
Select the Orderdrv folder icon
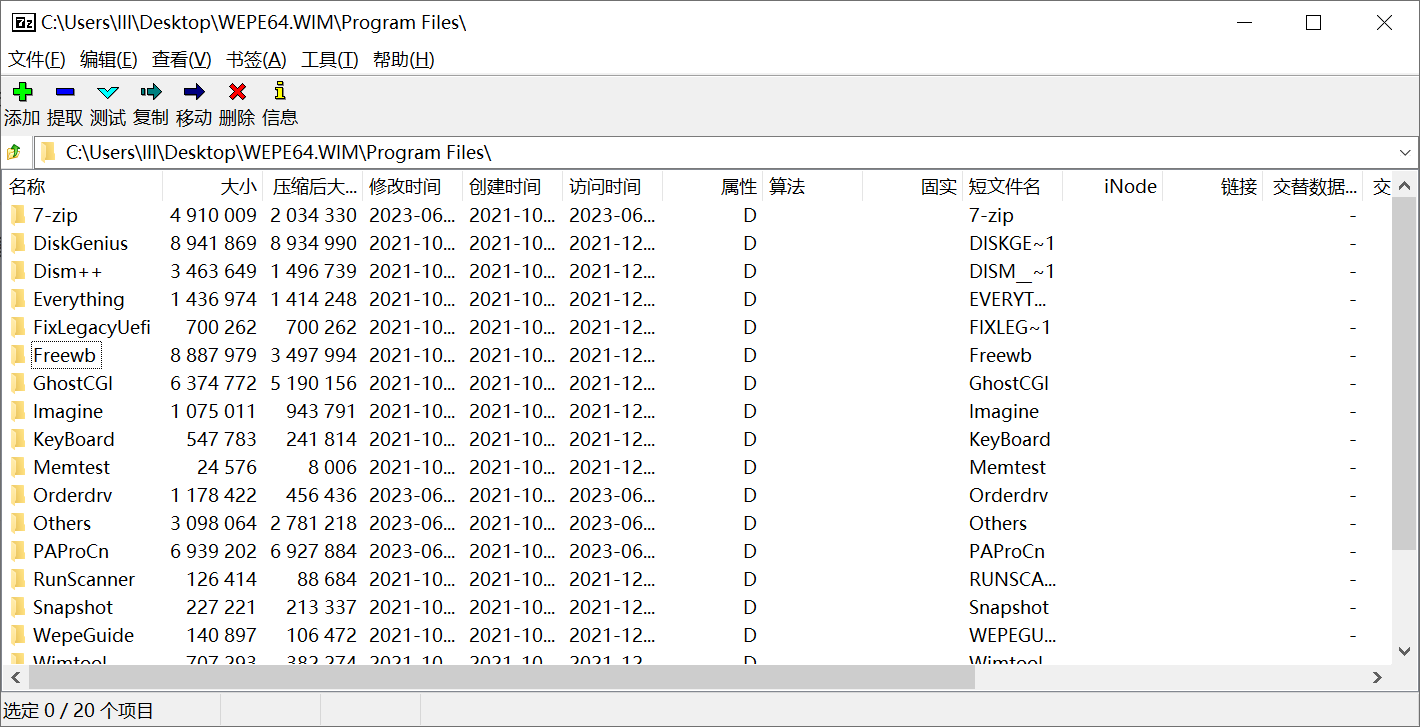point(19,495)
